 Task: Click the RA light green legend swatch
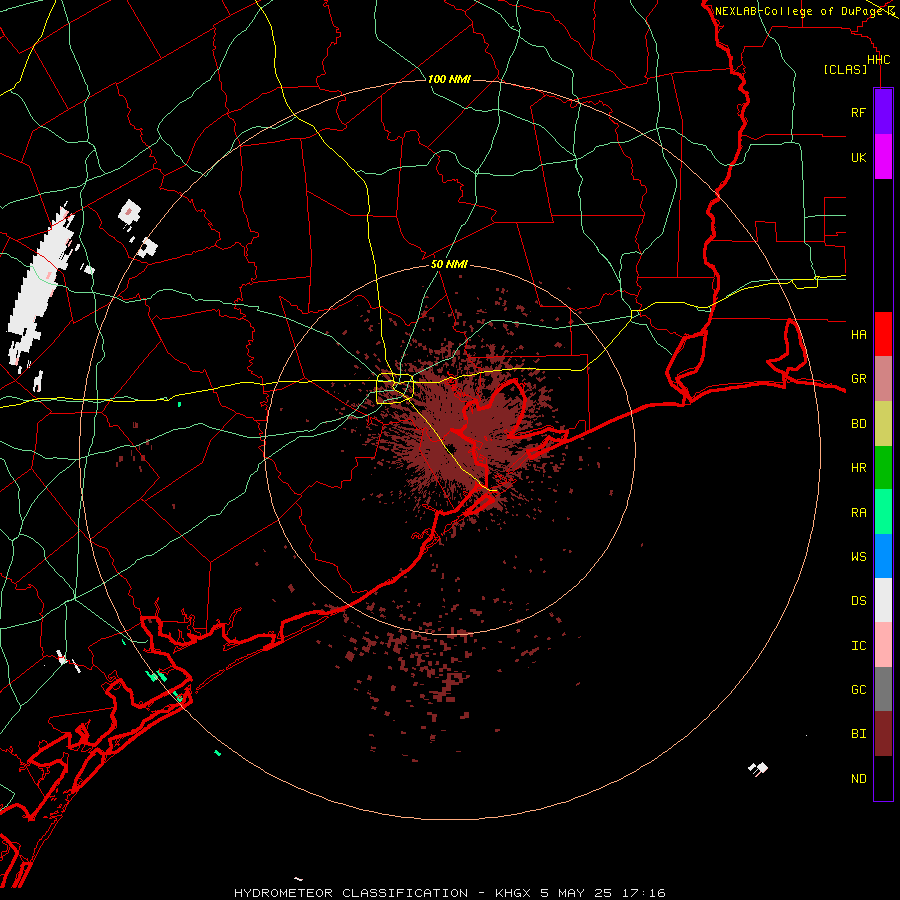[x=883, y=512]
